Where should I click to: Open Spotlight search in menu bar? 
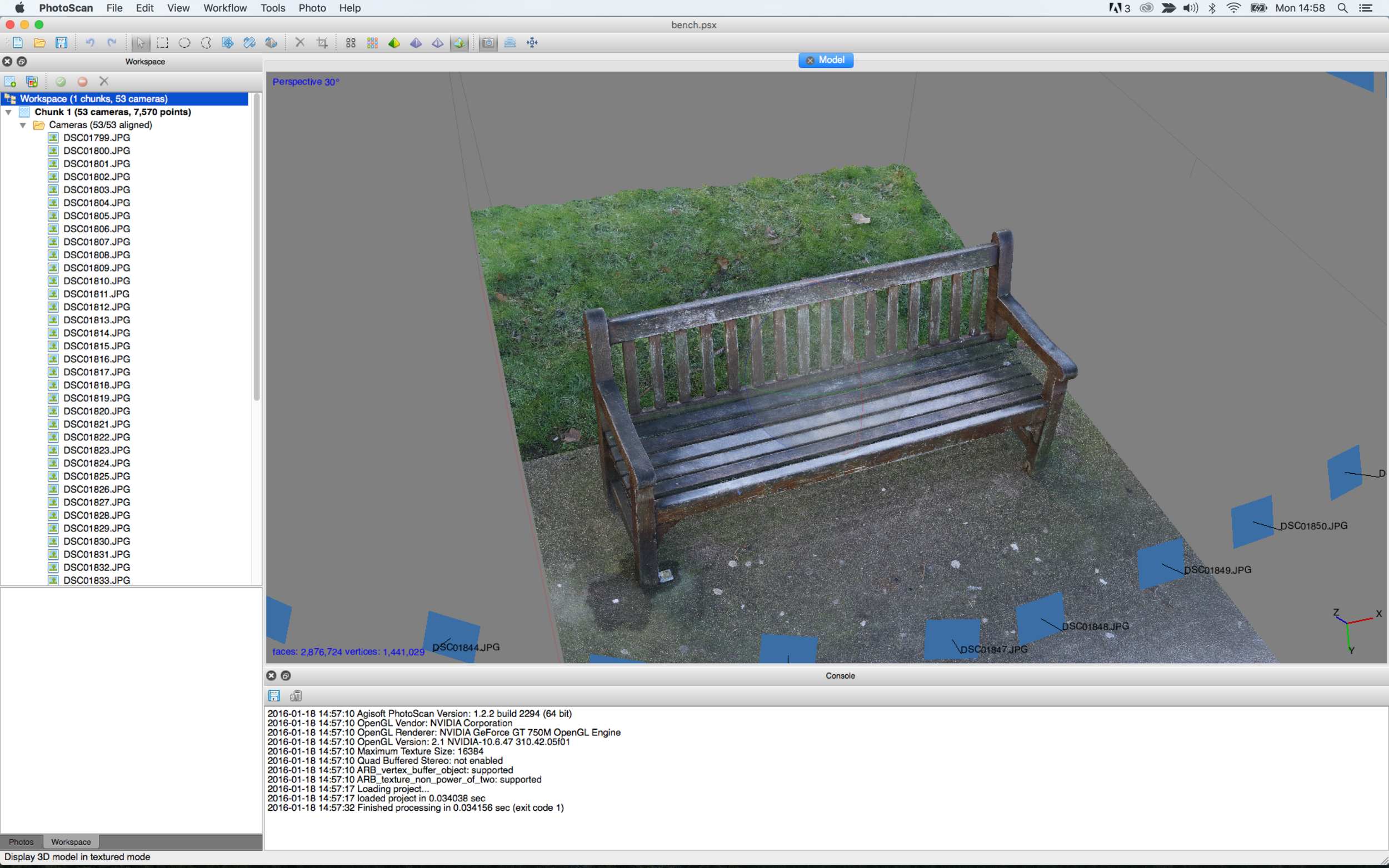click(x=1342, y=8)
